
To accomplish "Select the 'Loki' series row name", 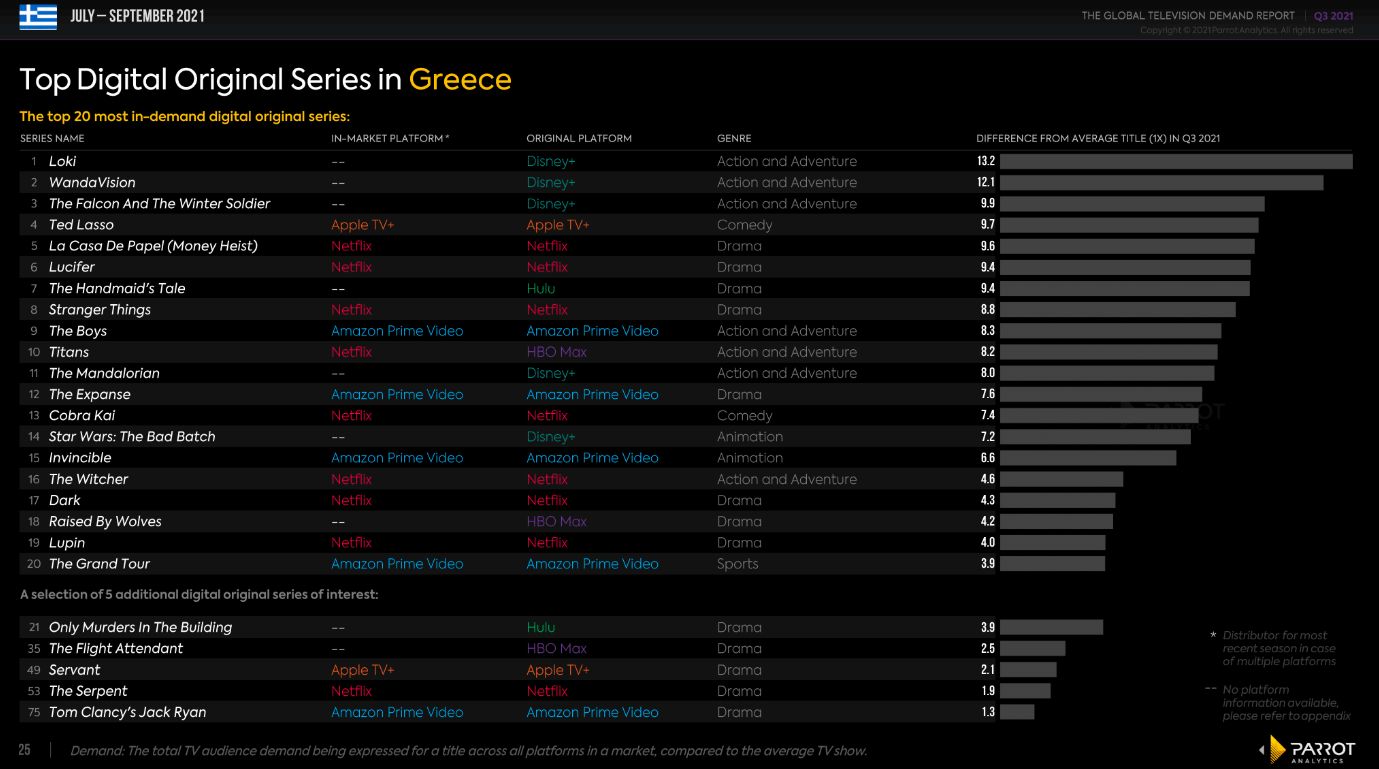I will point(62,161).
